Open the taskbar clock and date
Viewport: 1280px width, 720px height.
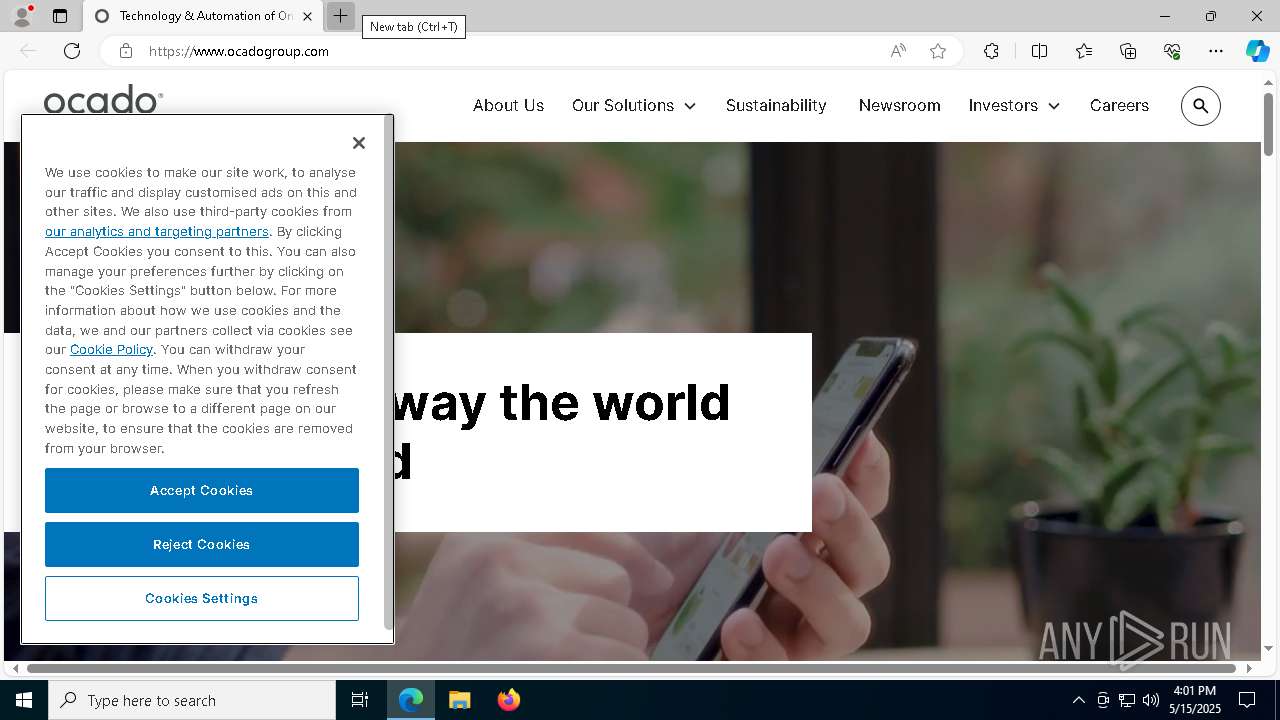[1195, 700]
